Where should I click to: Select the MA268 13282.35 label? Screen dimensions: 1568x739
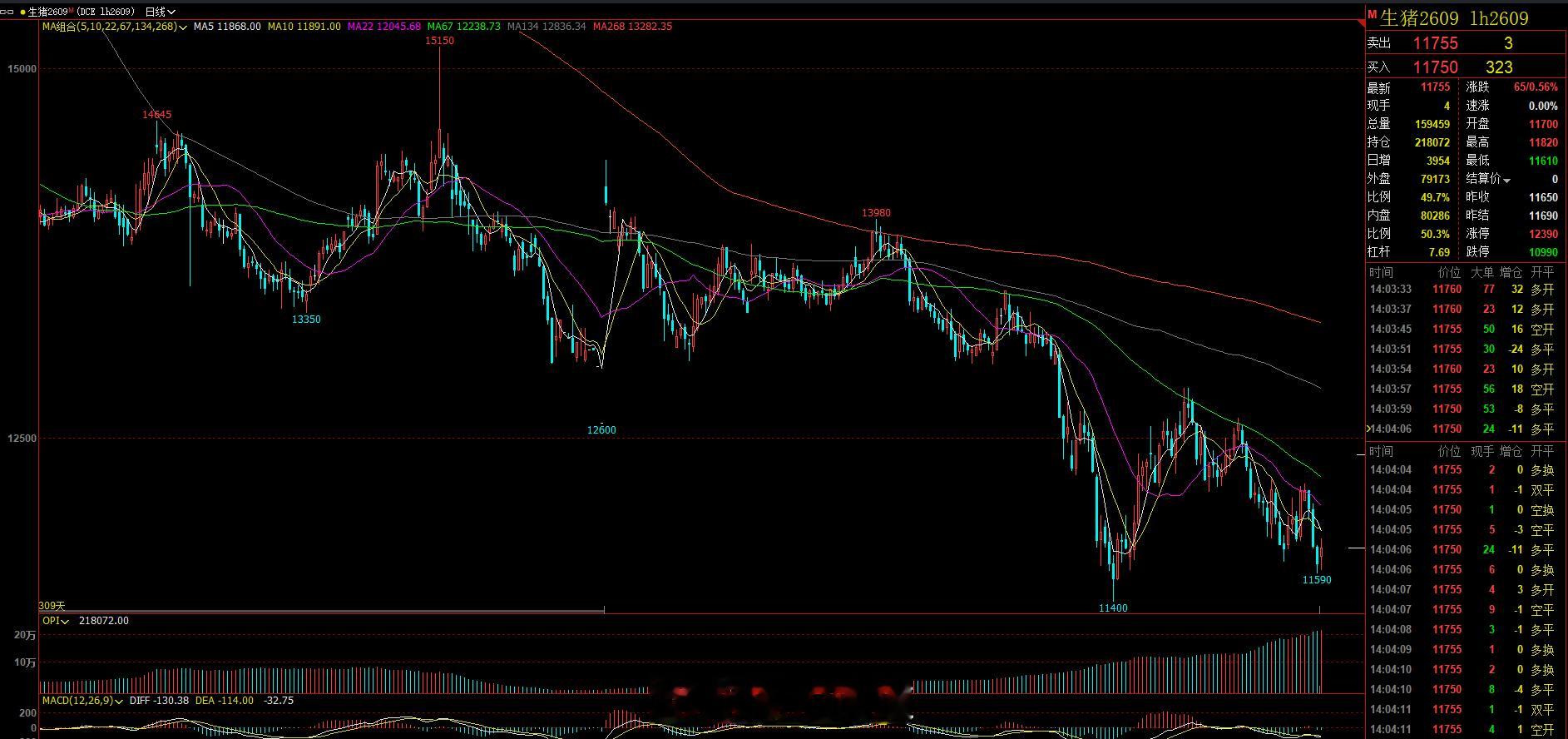[x=632, y=27]
